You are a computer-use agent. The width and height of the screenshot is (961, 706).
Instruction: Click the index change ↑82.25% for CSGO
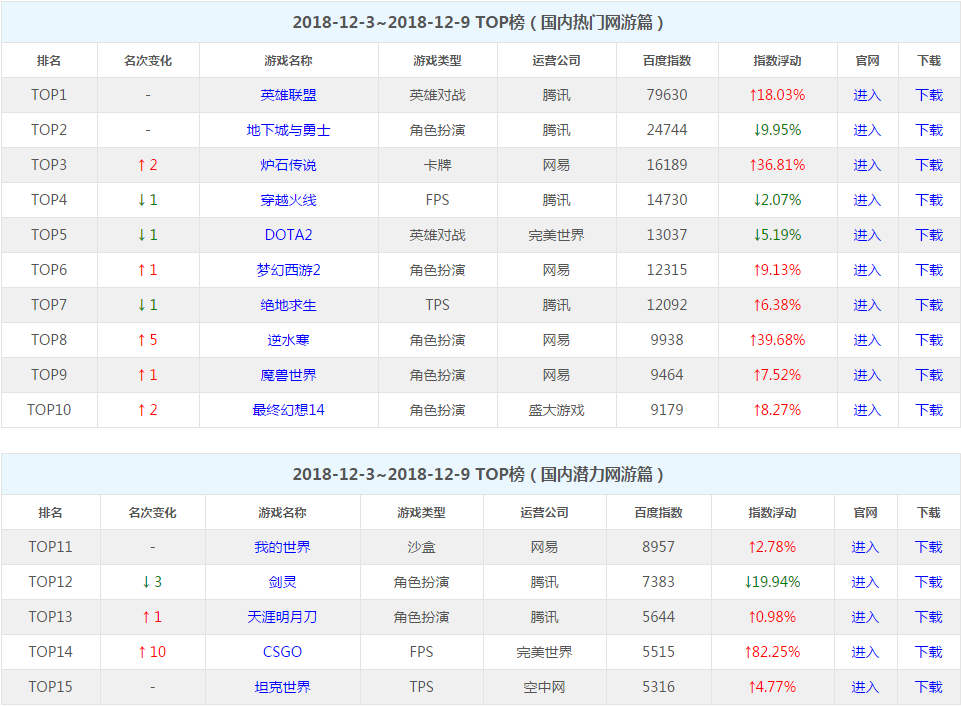click(x=772, y=651)
